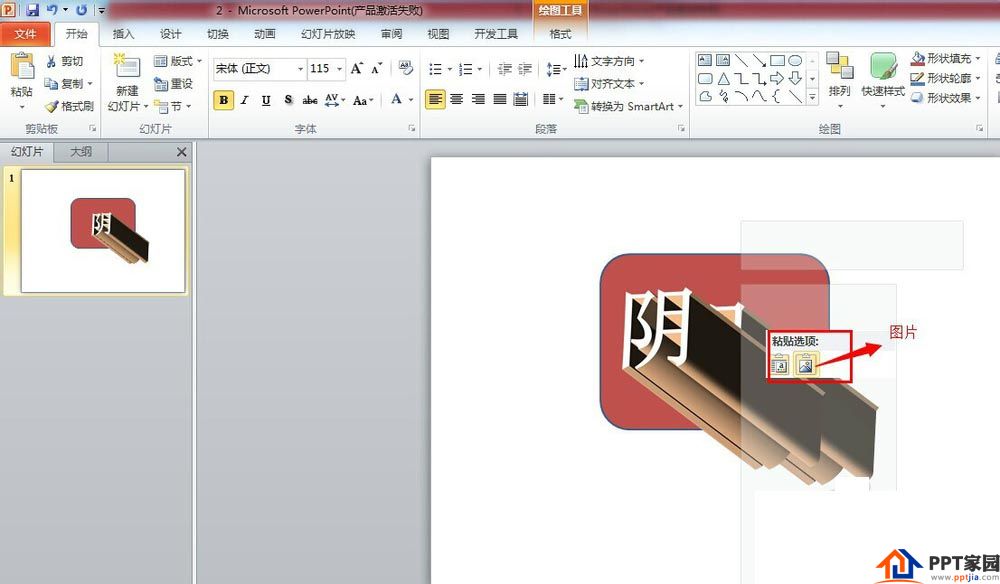Viewport: 1000px width, 584px height.
Task: Open the 对齐文本 align text menu
Action: 609,84
